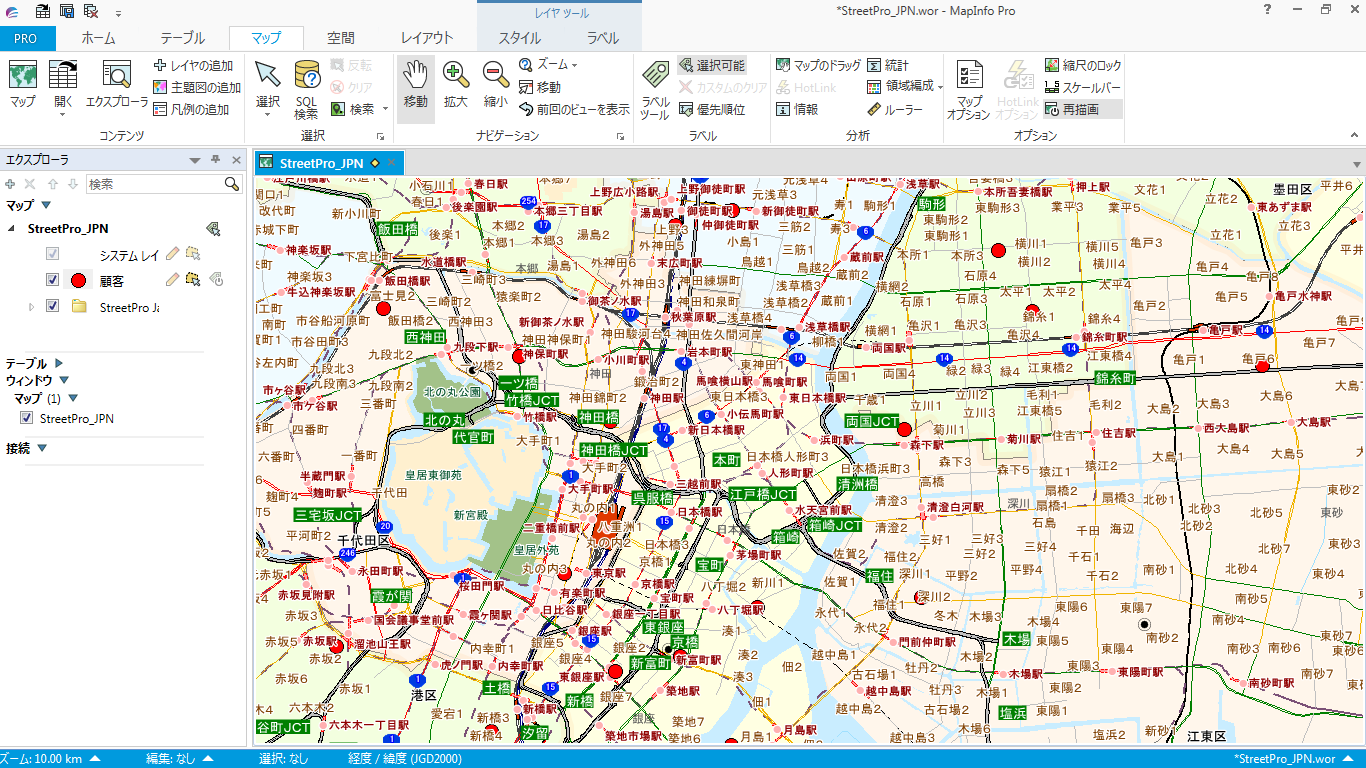The width and height of the screenshot is (1366, 768).
Task: Select the 縮小 zoom-out tool
Action: pos(495,85)
